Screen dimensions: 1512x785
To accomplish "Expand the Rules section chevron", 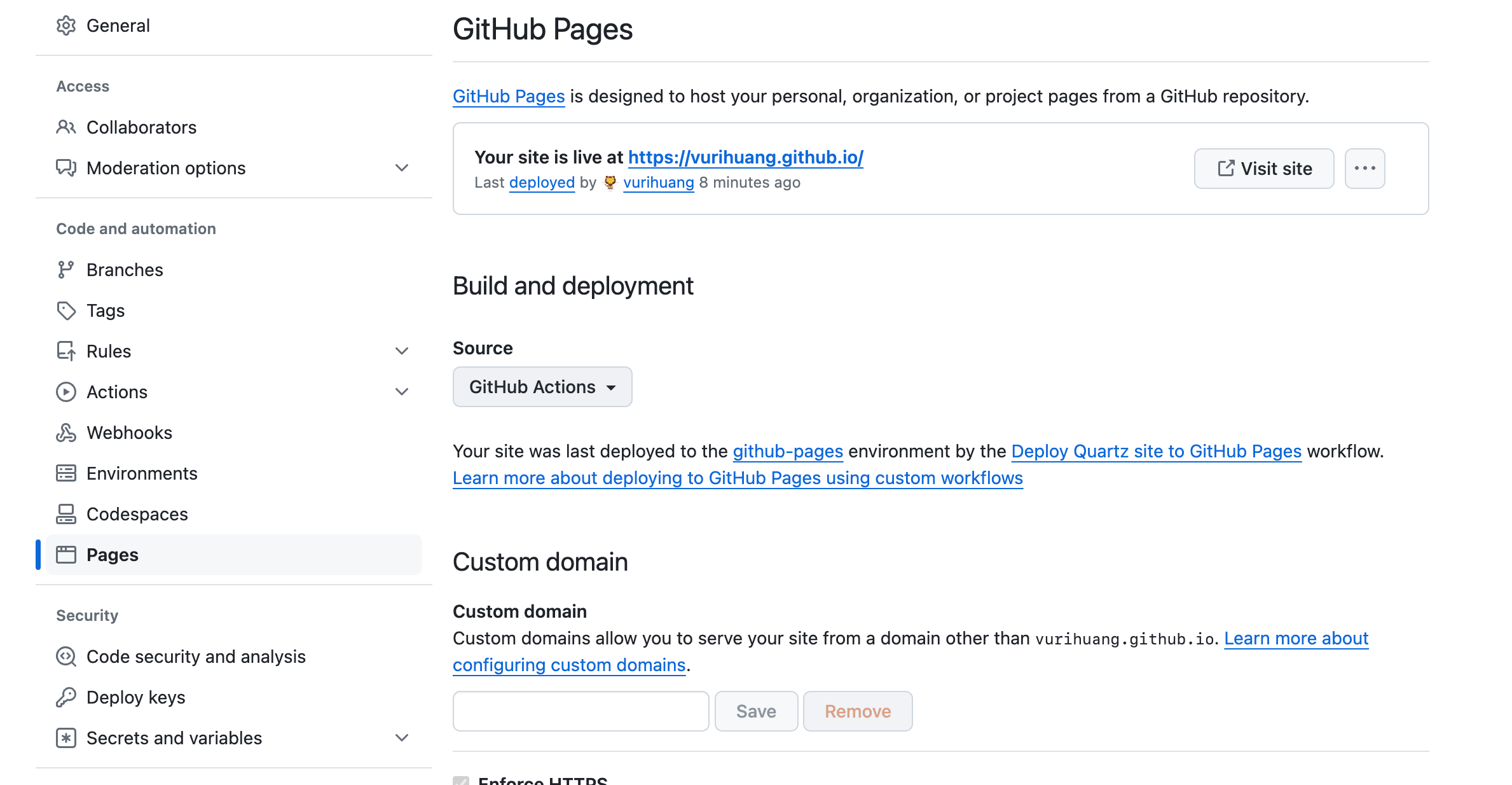I will pos(402,351).
